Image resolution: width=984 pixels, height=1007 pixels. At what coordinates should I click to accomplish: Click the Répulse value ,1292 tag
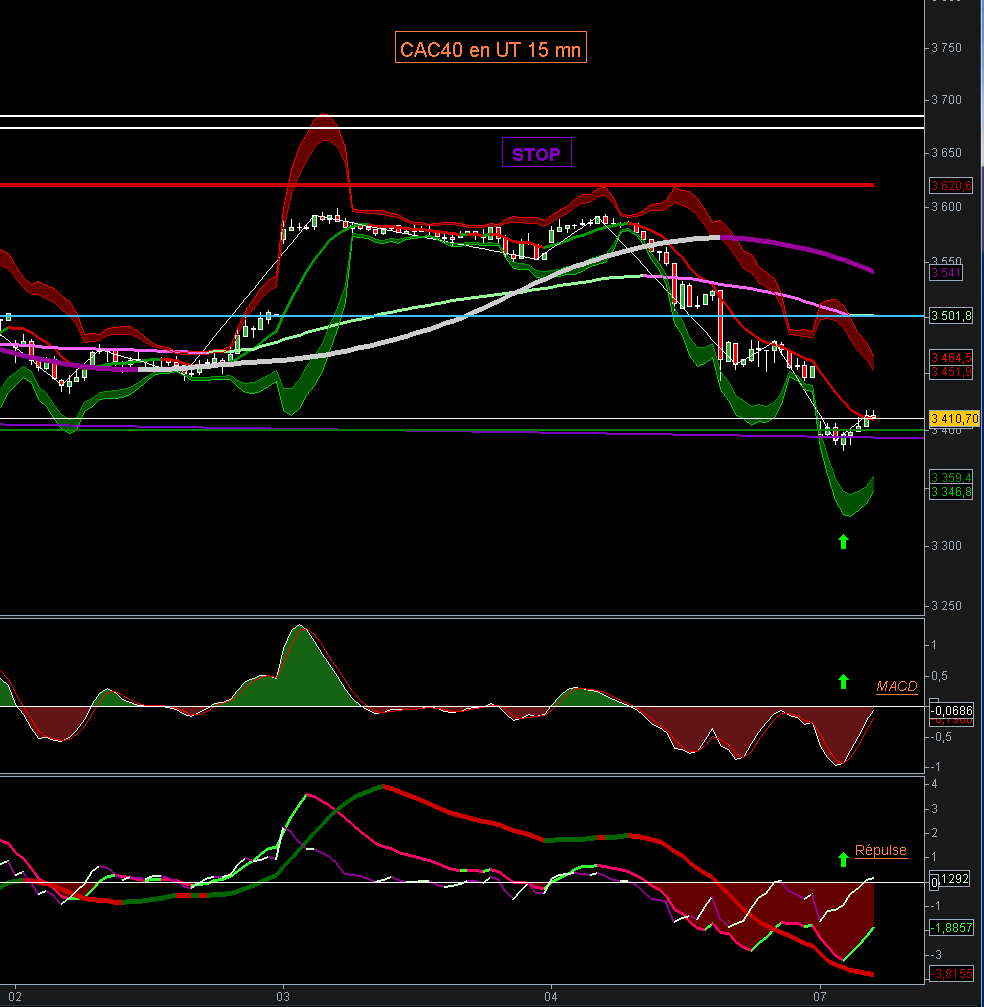(953, 879)
